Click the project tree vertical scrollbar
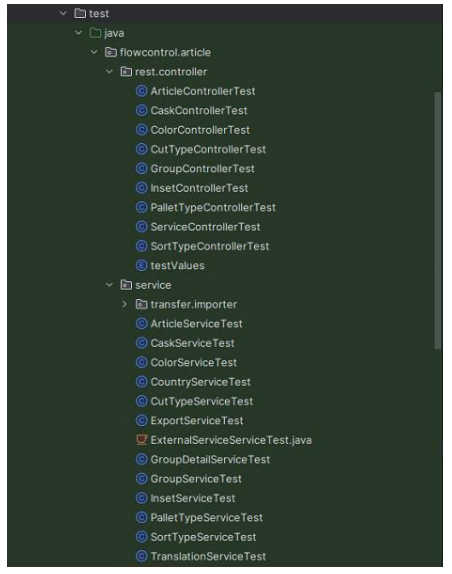The width and height of the screenshot is (452, 574). (437, 221)
